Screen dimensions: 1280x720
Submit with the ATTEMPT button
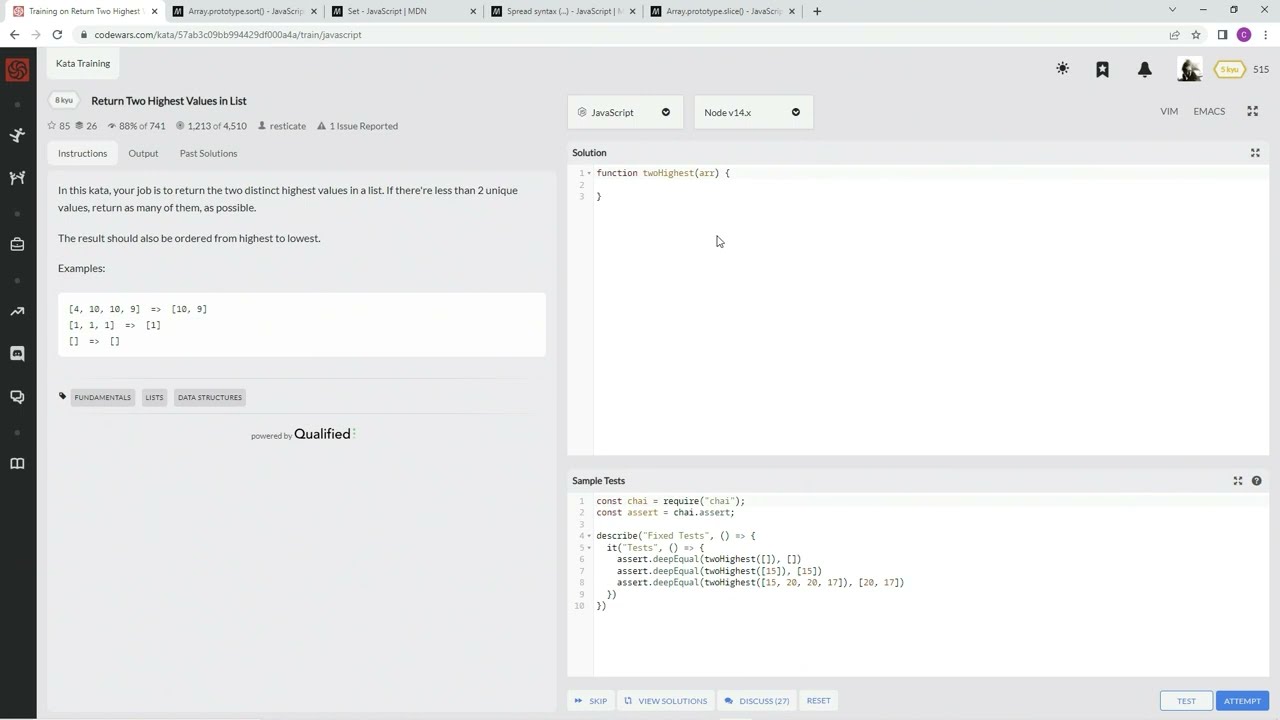(x=1242, y=701)
